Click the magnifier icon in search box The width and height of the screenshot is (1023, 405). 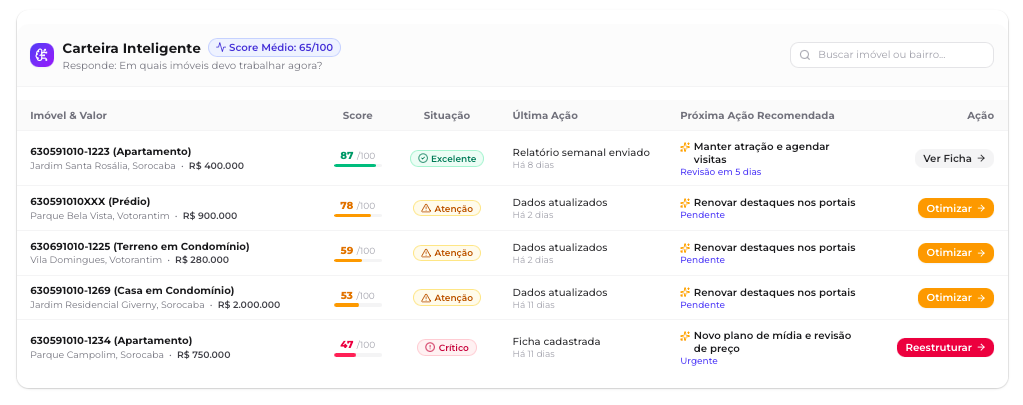[x=805, y=55]
